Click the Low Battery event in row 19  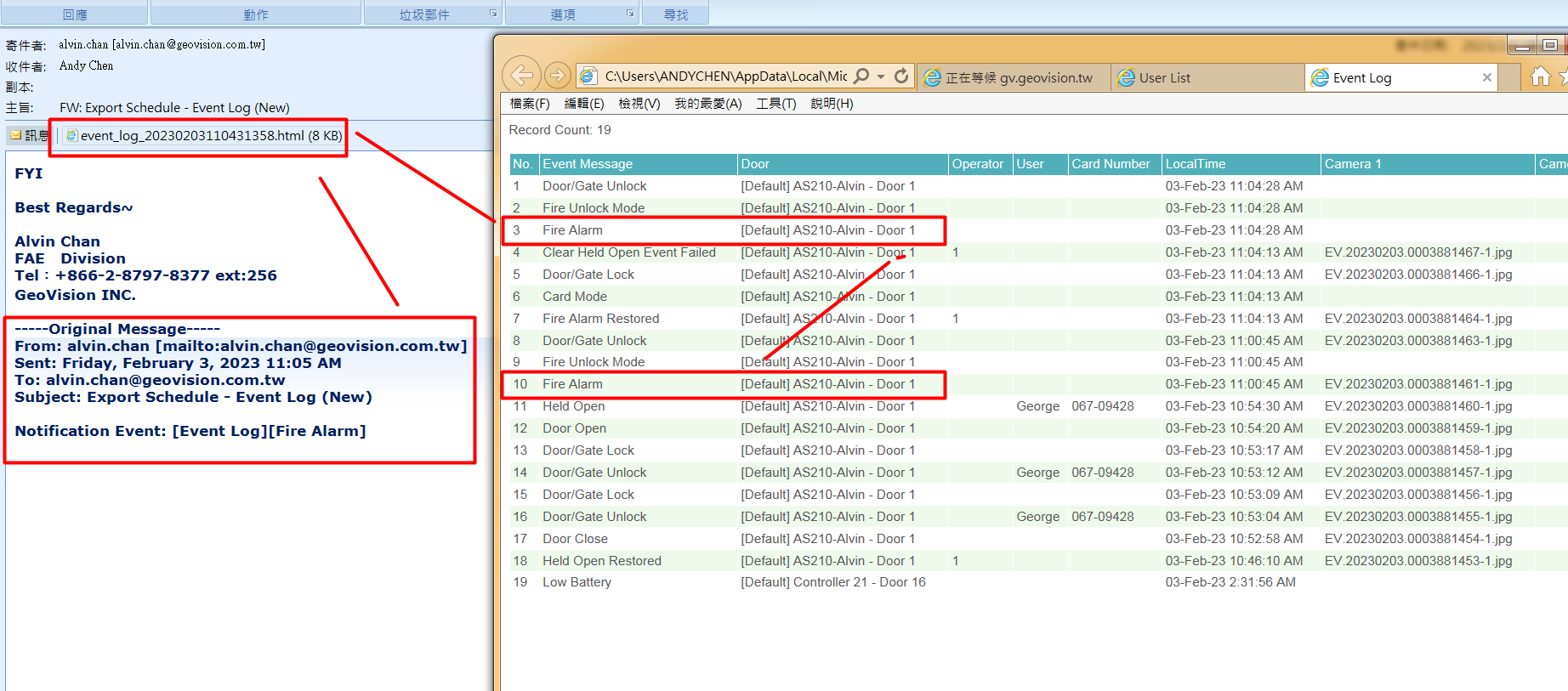577,582
